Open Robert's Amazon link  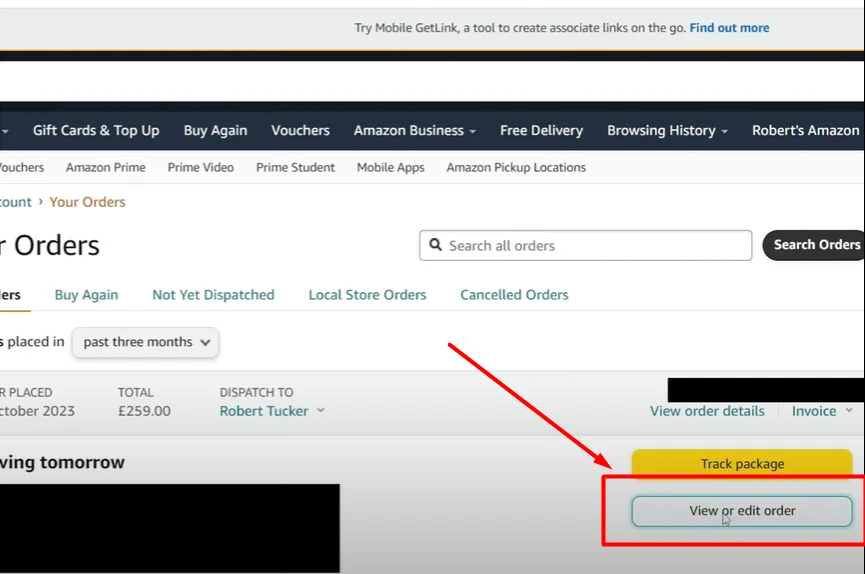click(805, 130)
